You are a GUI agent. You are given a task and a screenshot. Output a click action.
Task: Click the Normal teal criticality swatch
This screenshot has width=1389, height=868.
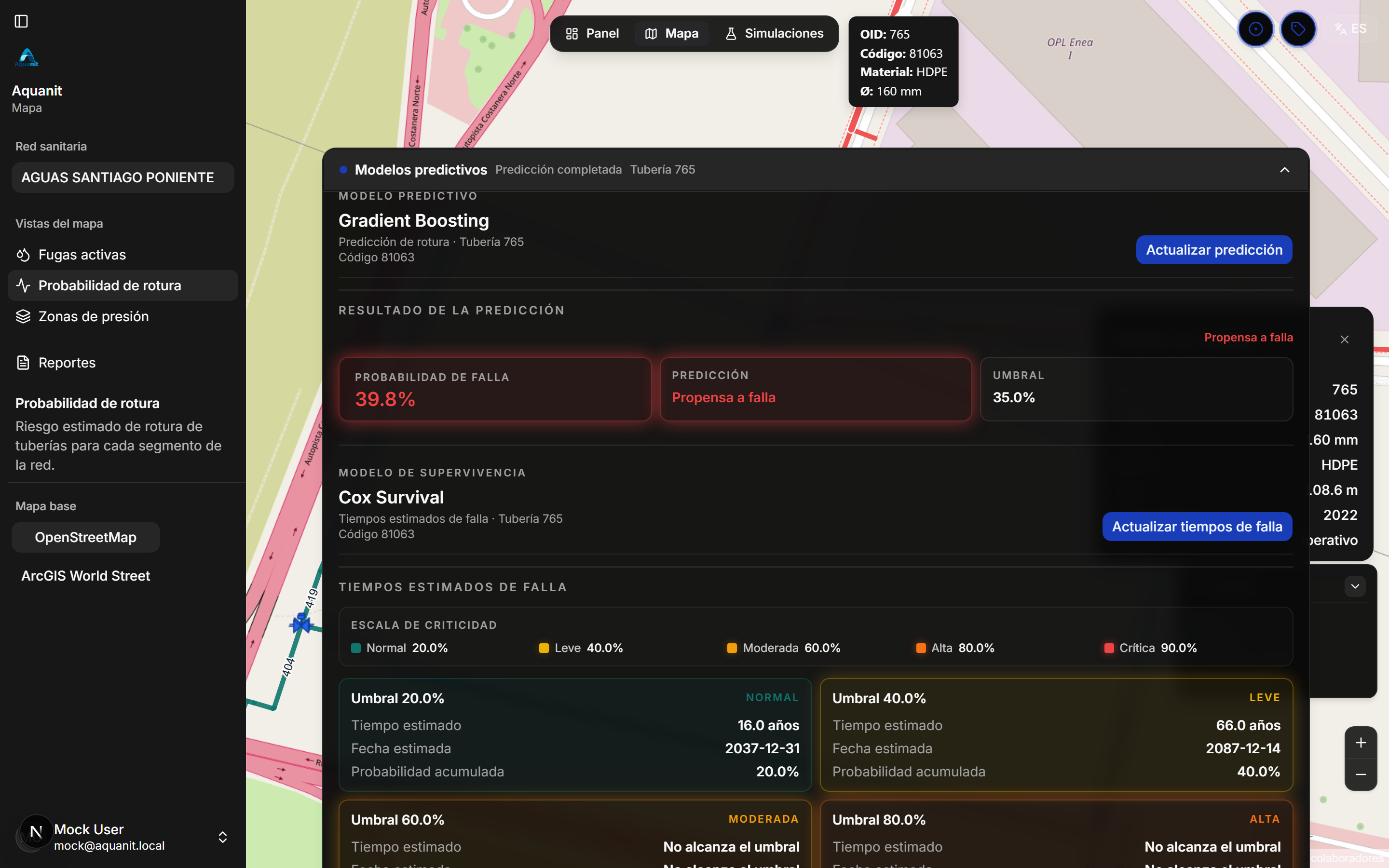click(356, 648)
